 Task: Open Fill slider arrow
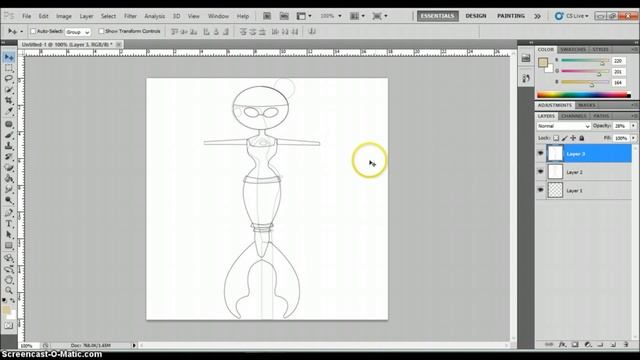click(x=633, y=138)
